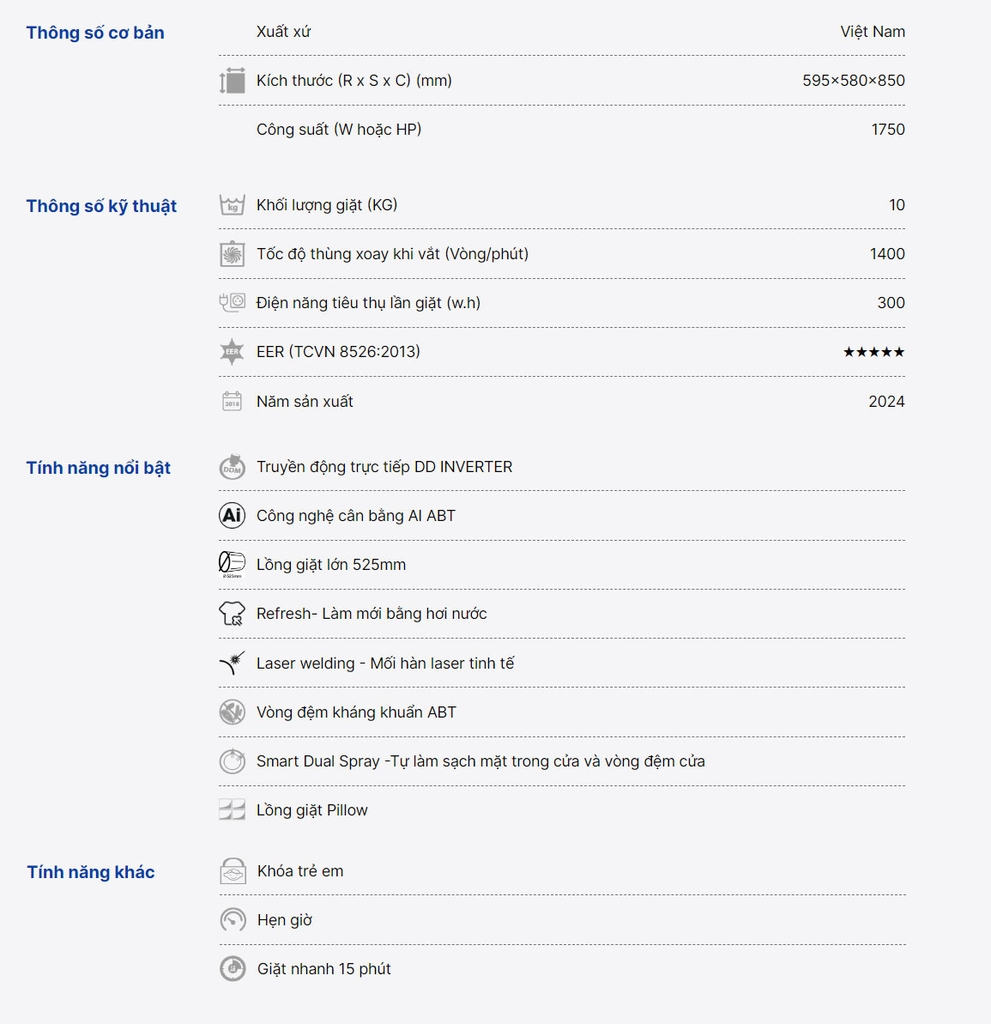The height and width of the screenshot is (1024, 991).
Task: Click the Refresh steam shirt icon
Action: point(232,614)
